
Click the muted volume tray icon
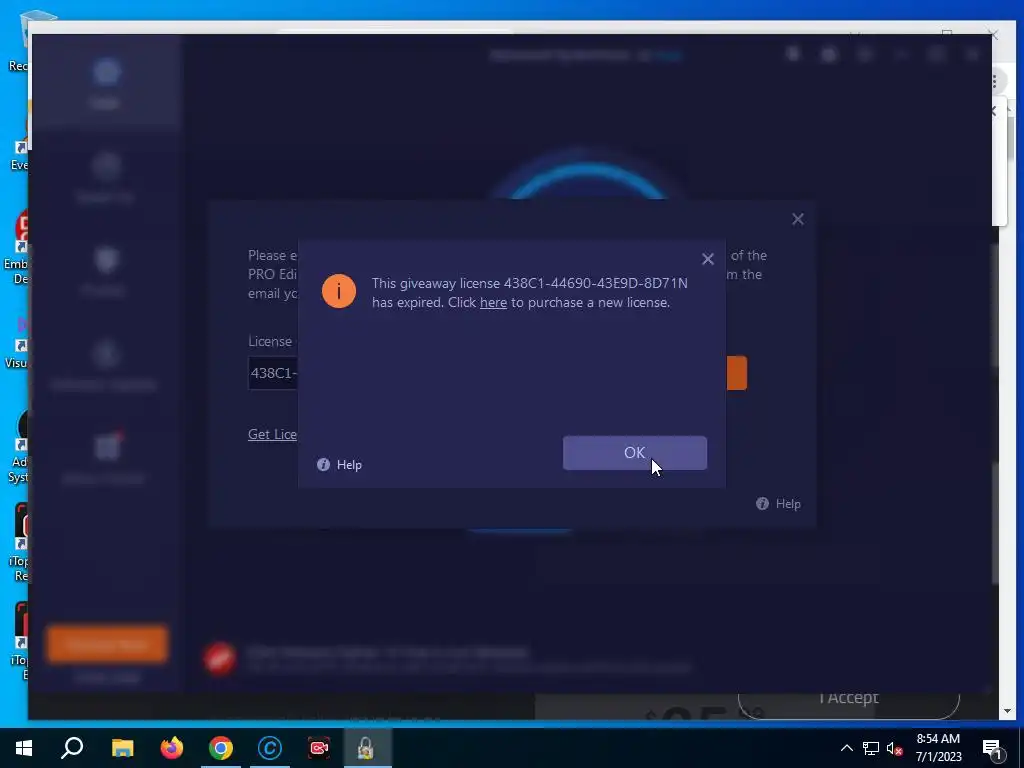point(895,748)
